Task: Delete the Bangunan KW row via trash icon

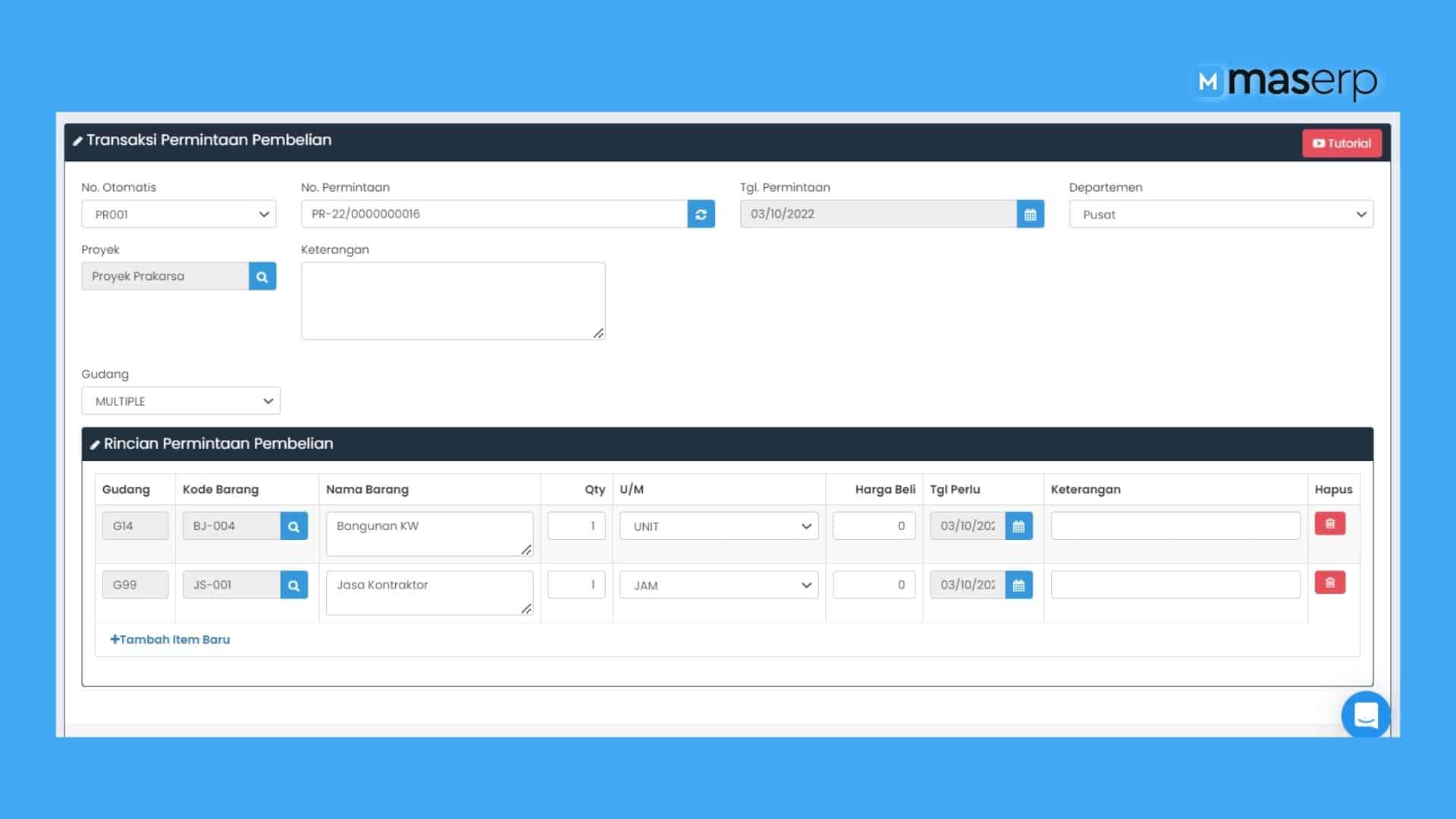Action: (1329, 523)
